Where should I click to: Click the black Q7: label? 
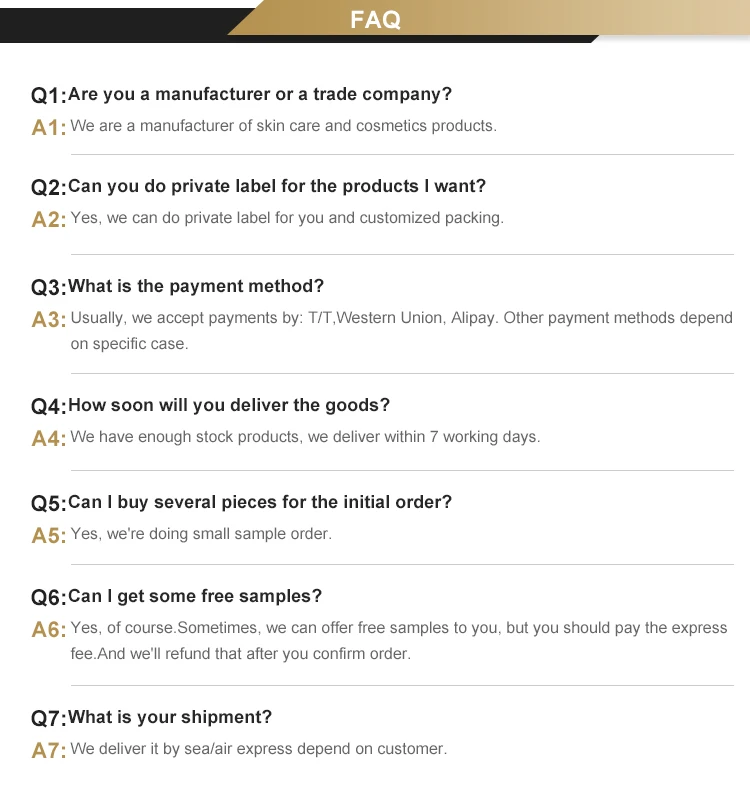(x=49, y=719)
